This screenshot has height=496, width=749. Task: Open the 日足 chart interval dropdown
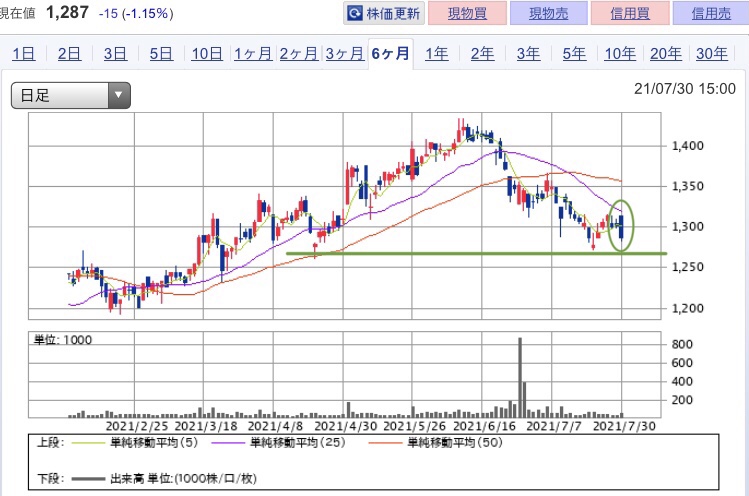(x=70, y=96)
